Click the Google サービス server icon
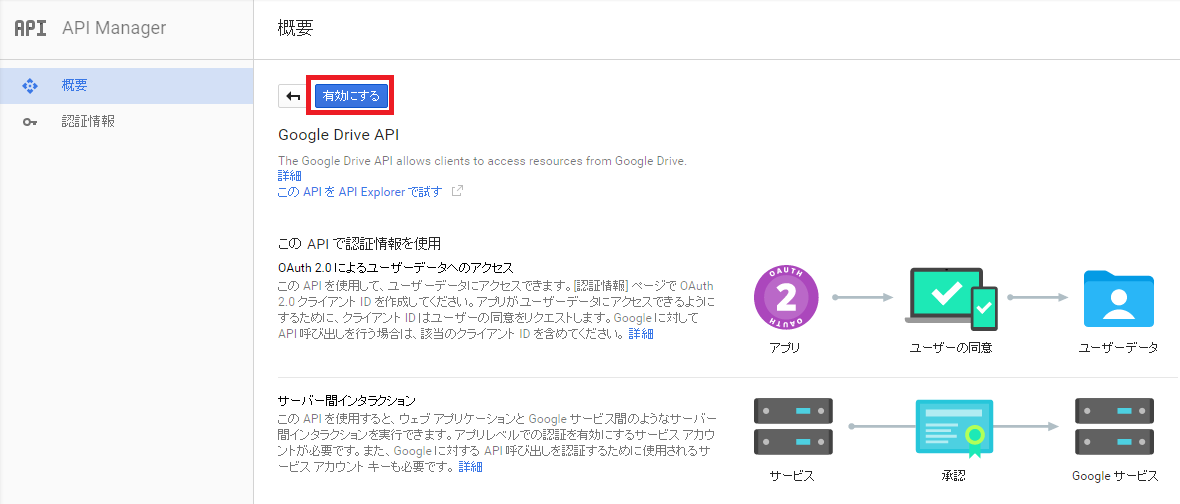The height and width of the screenshot is (504, 1180). [1115, 426]
